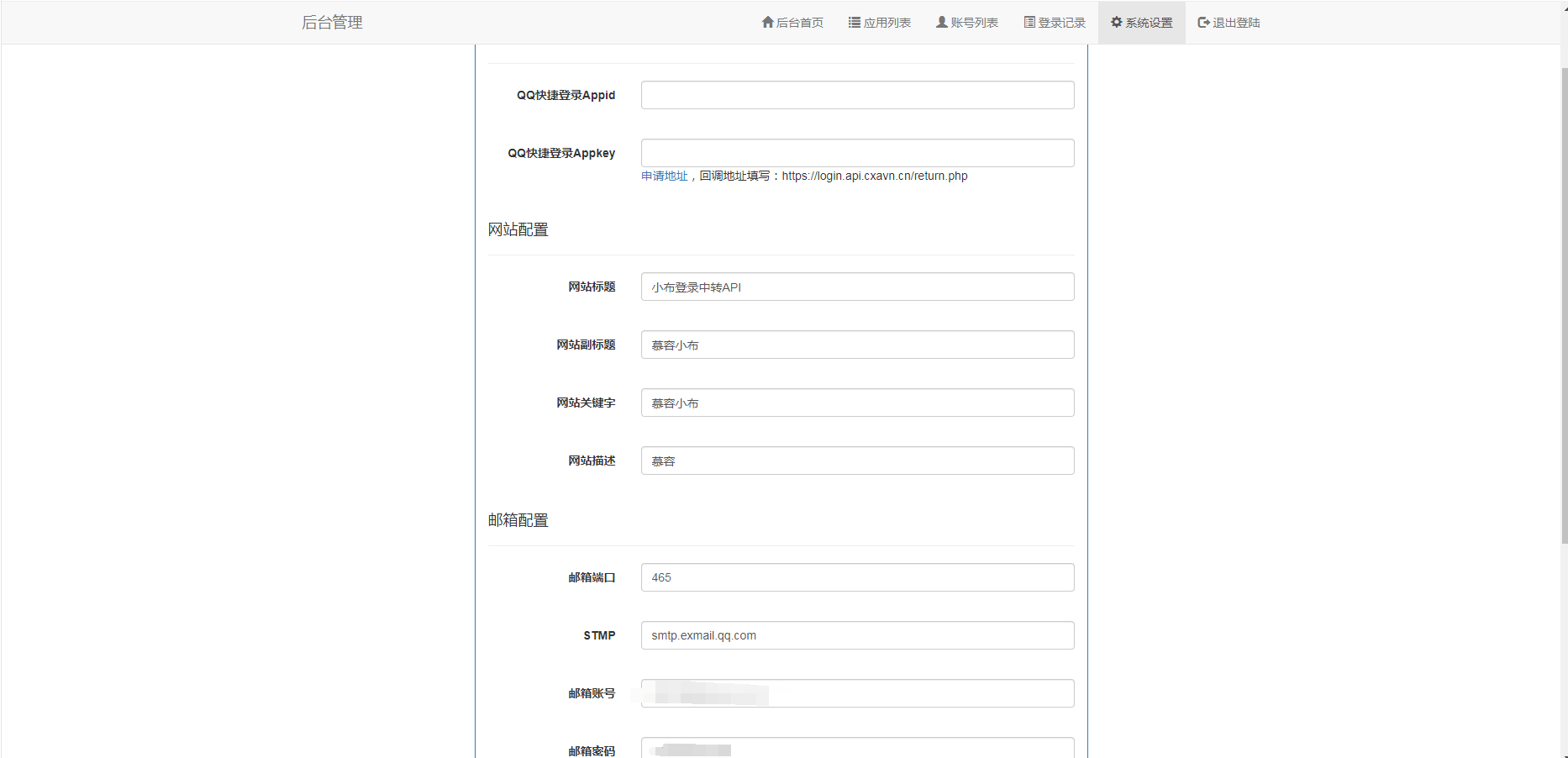Click the home icon for 后台首页
1568x758 pixels.
(x=767, y=23)
